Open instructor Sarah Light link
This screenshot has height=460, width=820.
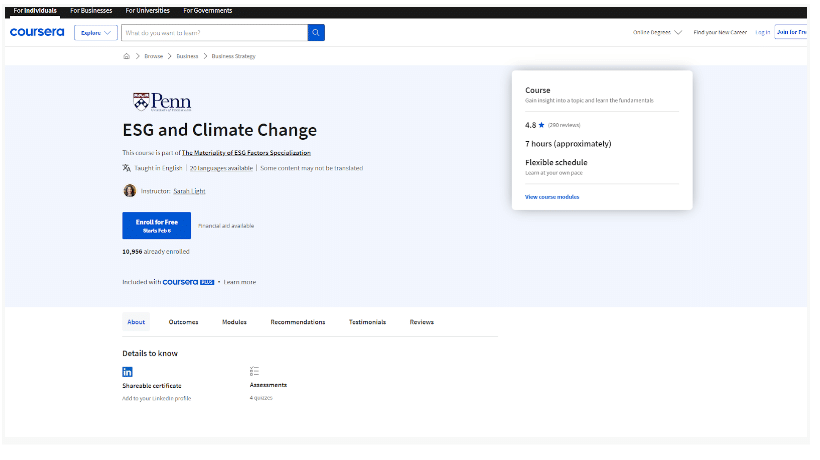click(189, 191)
